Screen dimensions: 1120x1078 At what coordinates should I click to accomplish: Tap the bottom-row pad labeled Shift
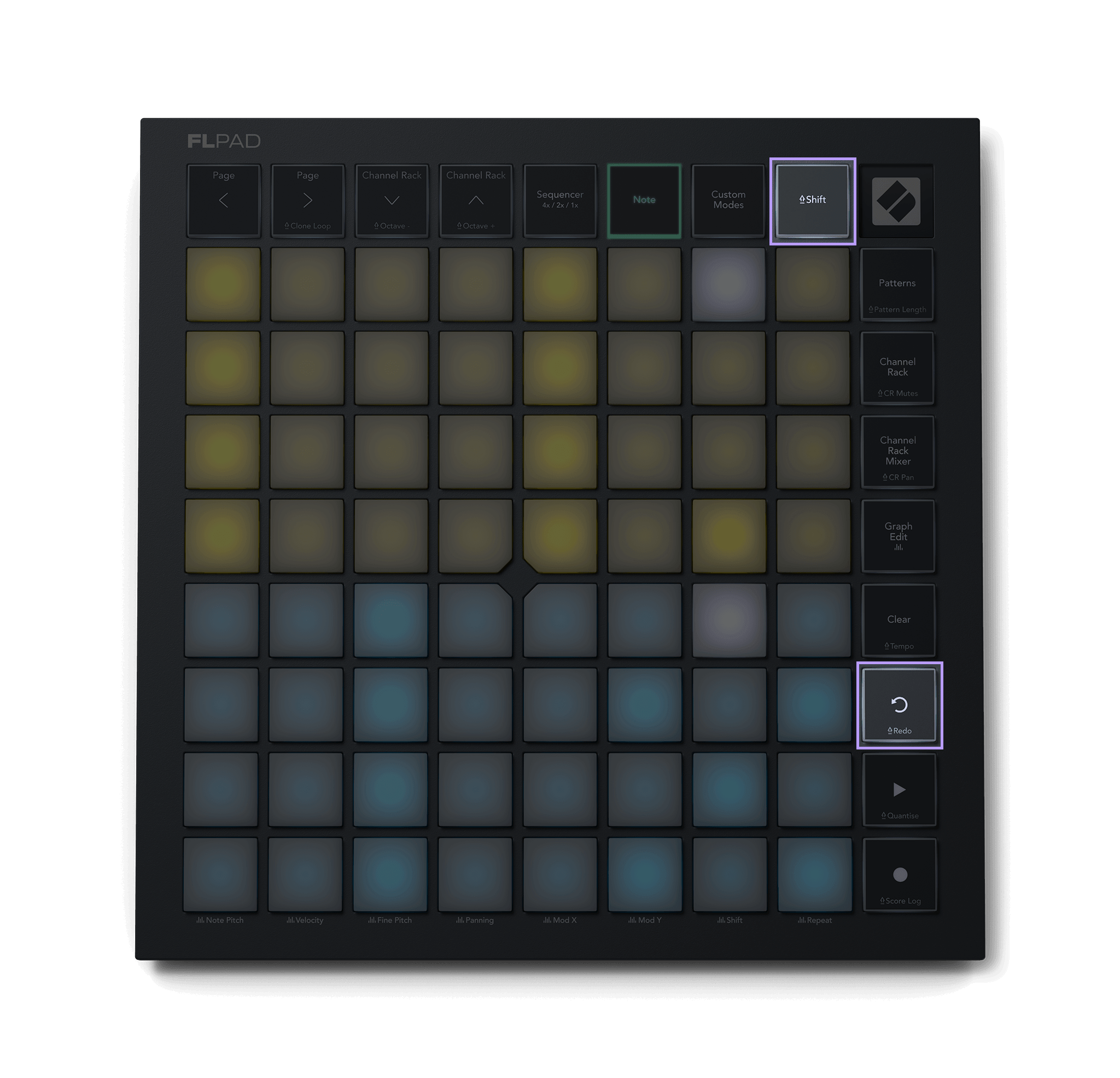click(x=730, y=874)
